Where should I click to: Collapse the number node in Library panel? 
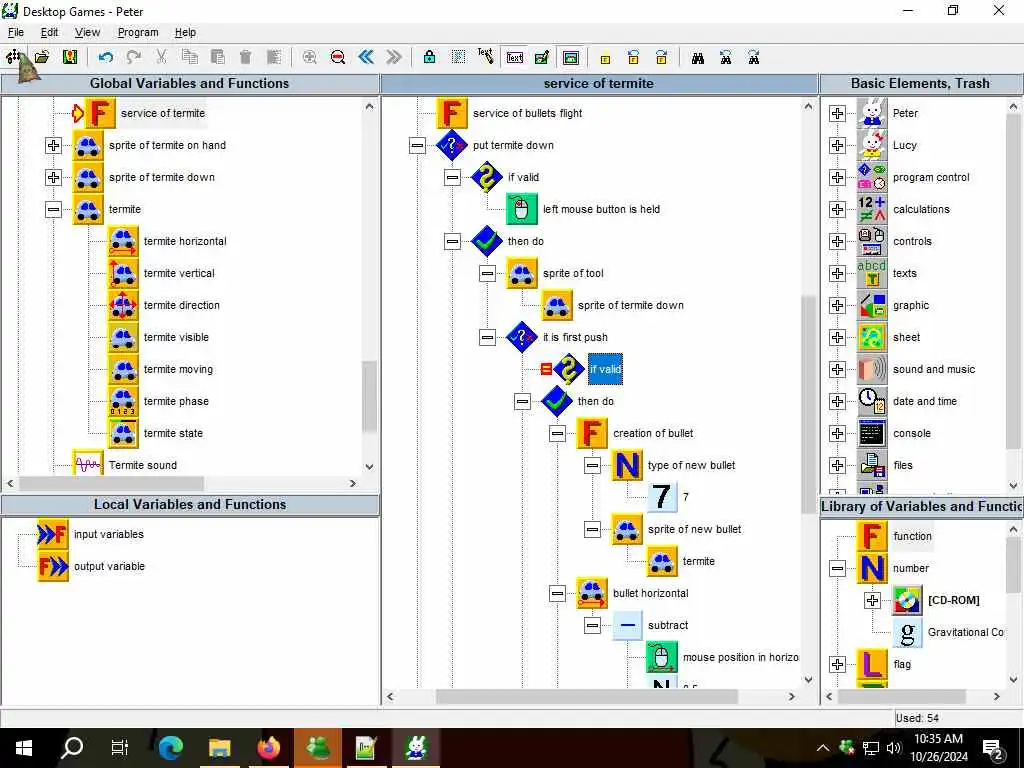(837, 568)
